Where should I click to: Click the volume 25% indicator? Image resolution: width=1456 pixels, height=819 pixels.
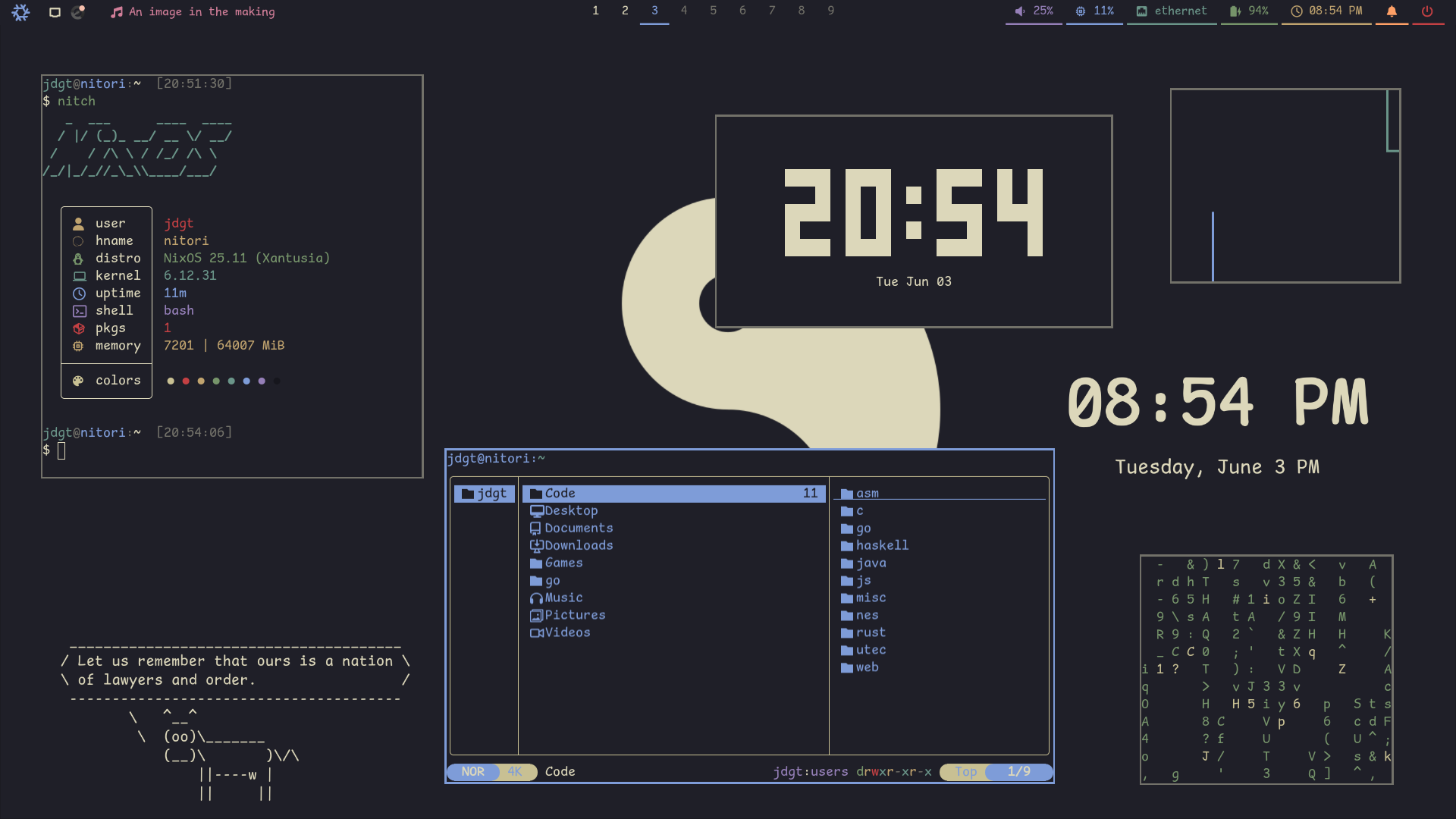click(x=1034, y=11)
